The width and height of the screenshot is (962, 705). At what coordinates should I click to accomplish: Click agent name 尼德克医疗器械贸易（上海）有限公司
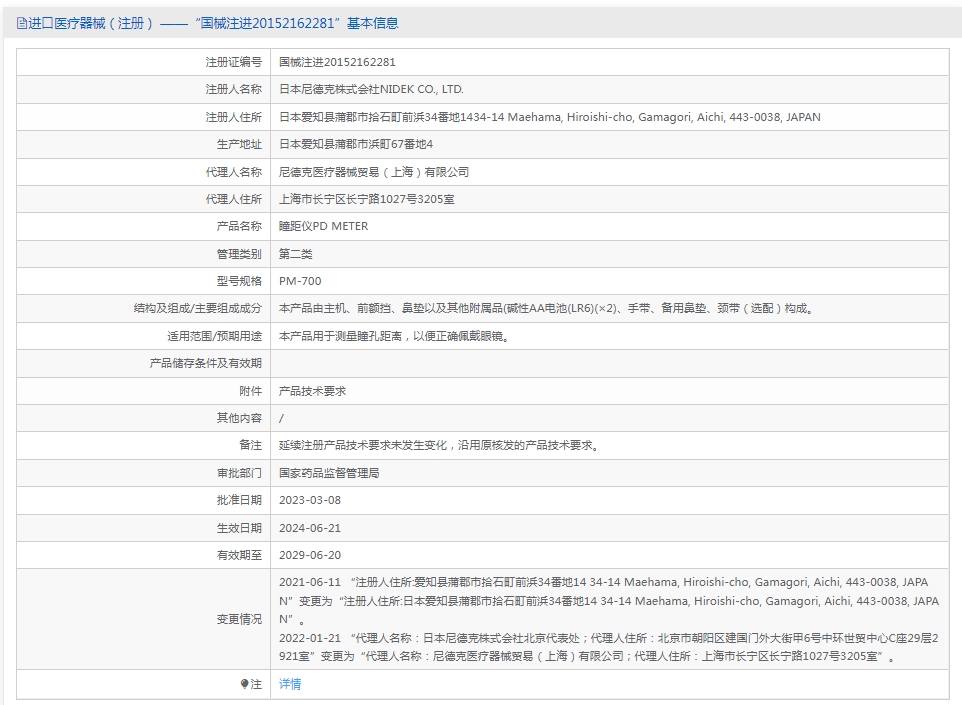tap(374, 172)
